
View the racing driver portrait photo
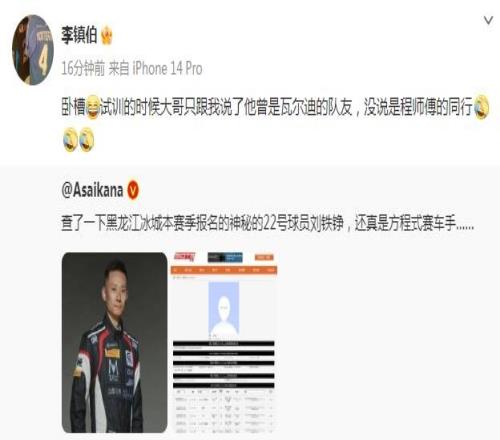[115, 343]
